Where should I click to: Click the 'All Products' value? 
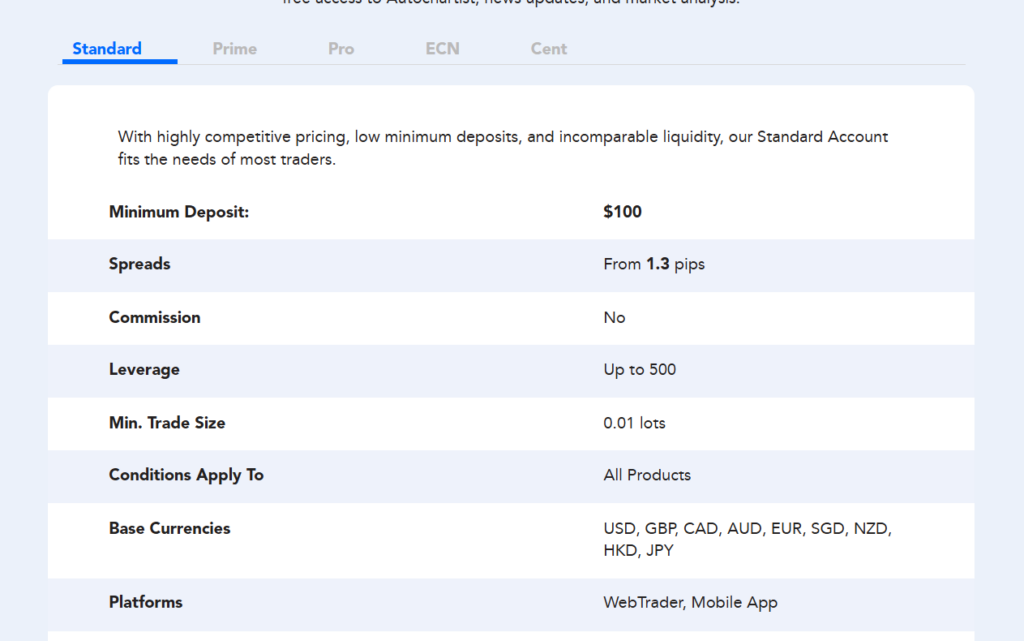tap(647, 475)
